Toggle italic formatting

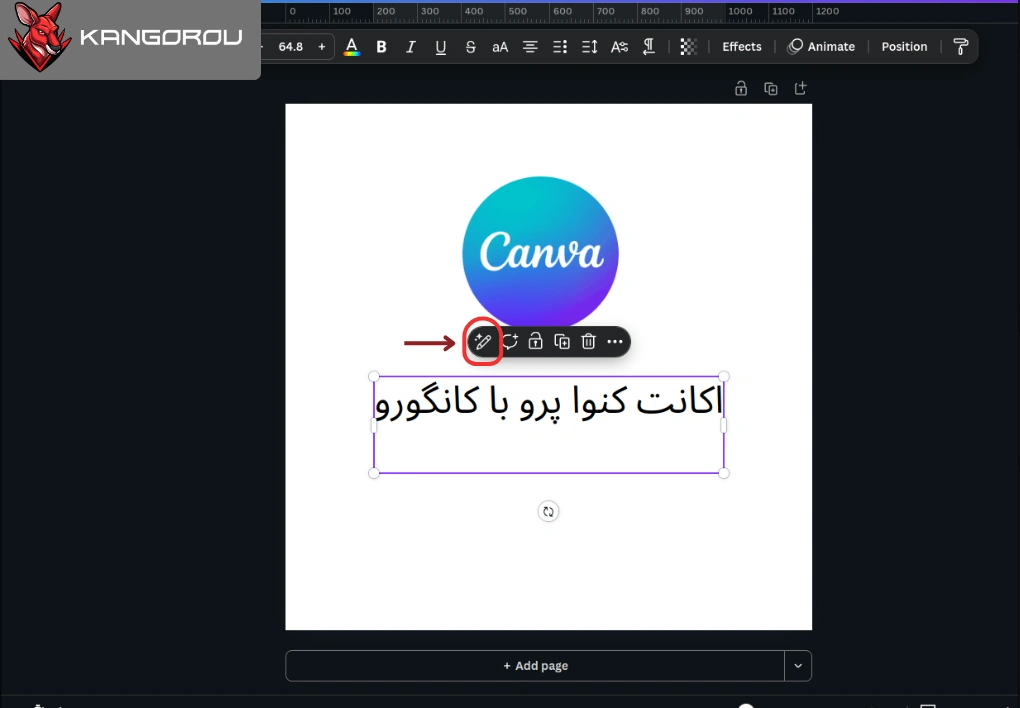410,47
